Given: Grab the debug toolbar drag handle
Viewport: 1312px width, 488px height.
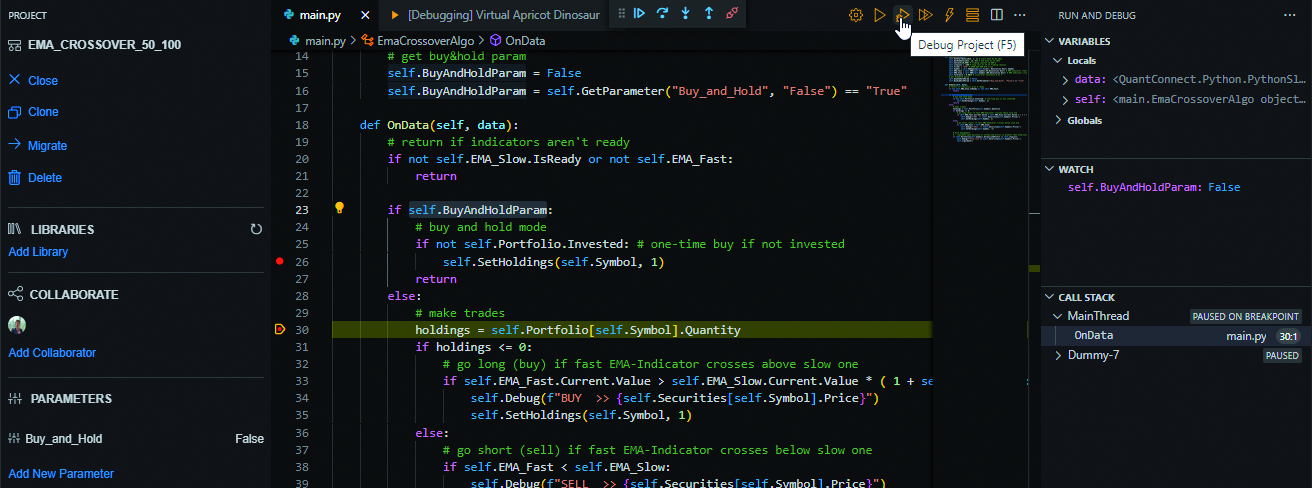Looking at the screenshot, I should pos(622,14).
